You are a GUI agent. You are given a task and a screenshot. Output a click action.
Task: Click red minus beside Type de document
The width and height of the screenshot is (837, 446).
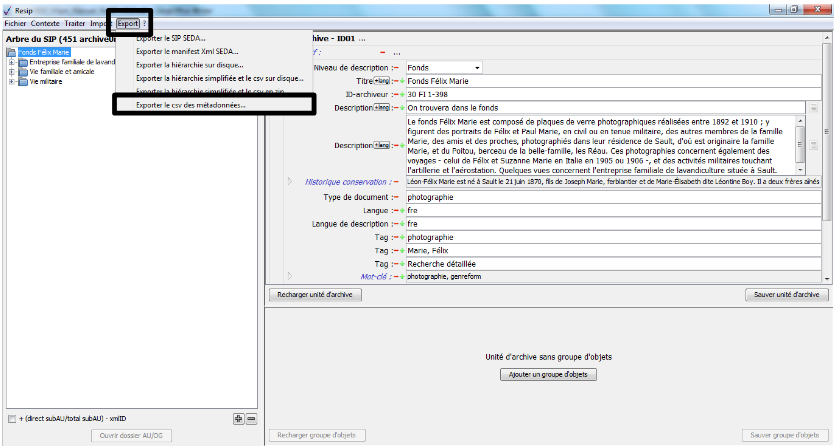(x=395, y=198)
